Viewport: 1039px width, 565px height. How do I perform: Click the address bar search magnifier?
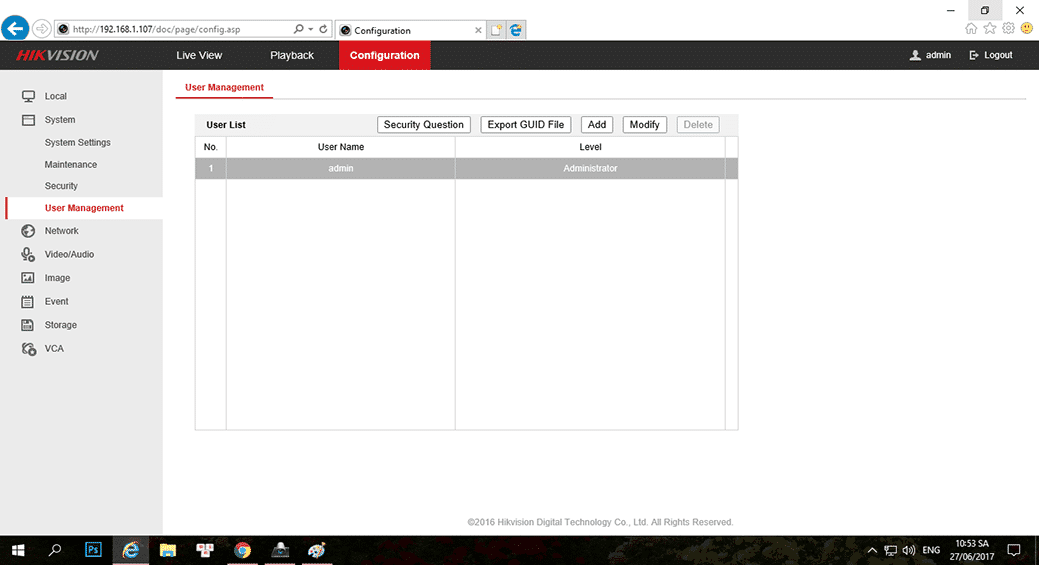point(298,29)
